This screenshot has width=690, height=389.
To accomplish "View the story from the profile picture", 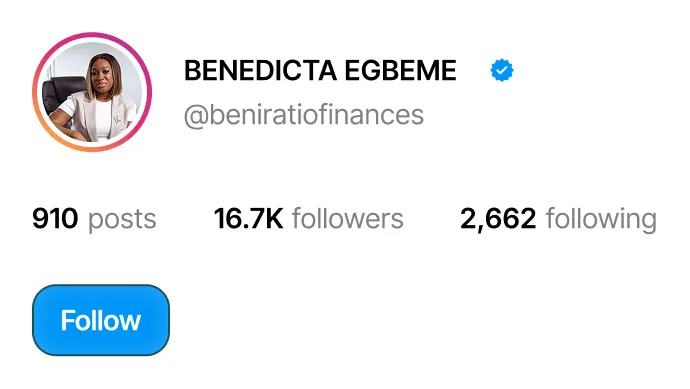I will coord(92,92).
